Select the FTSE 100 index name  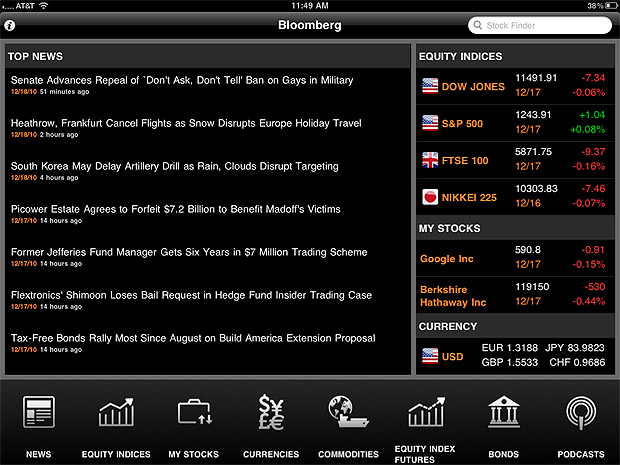click(x=465, y=161)
